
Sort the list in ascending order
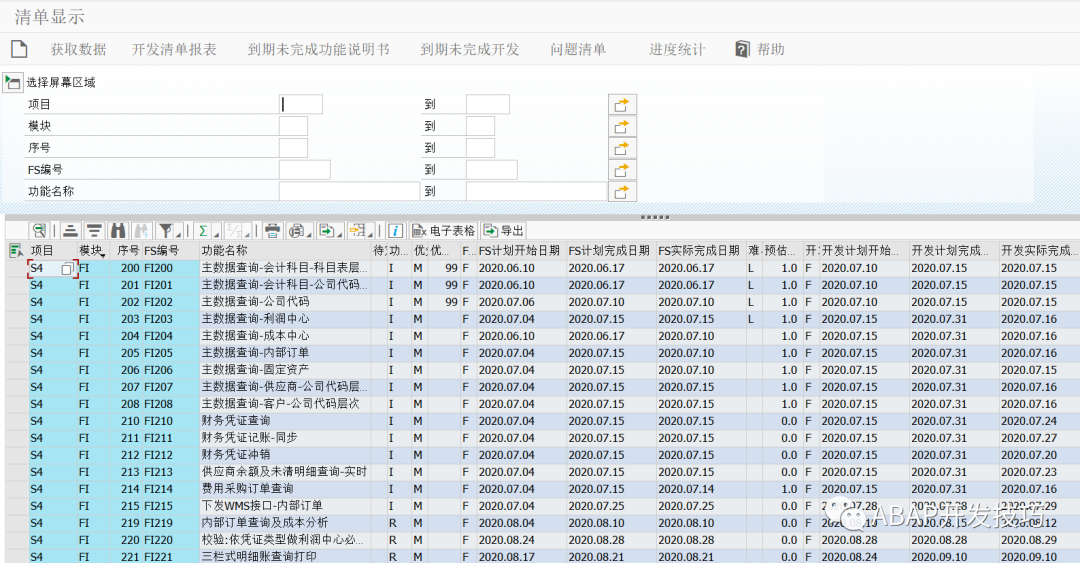tap(70, 231)
